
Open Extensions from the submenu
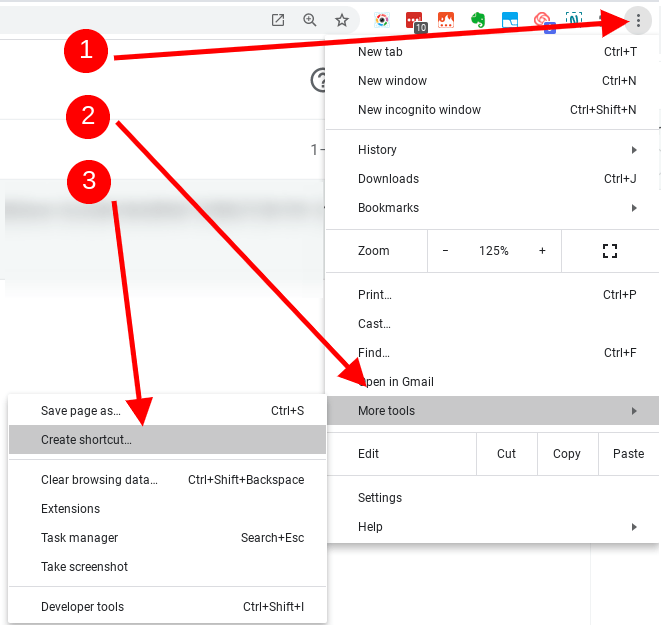167,509
